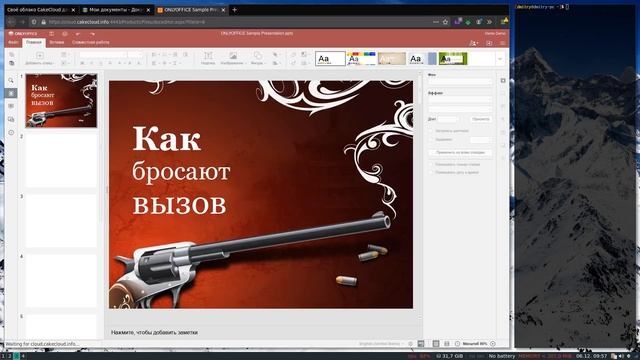
Task: Apply bold formatting
Action: 82,63
